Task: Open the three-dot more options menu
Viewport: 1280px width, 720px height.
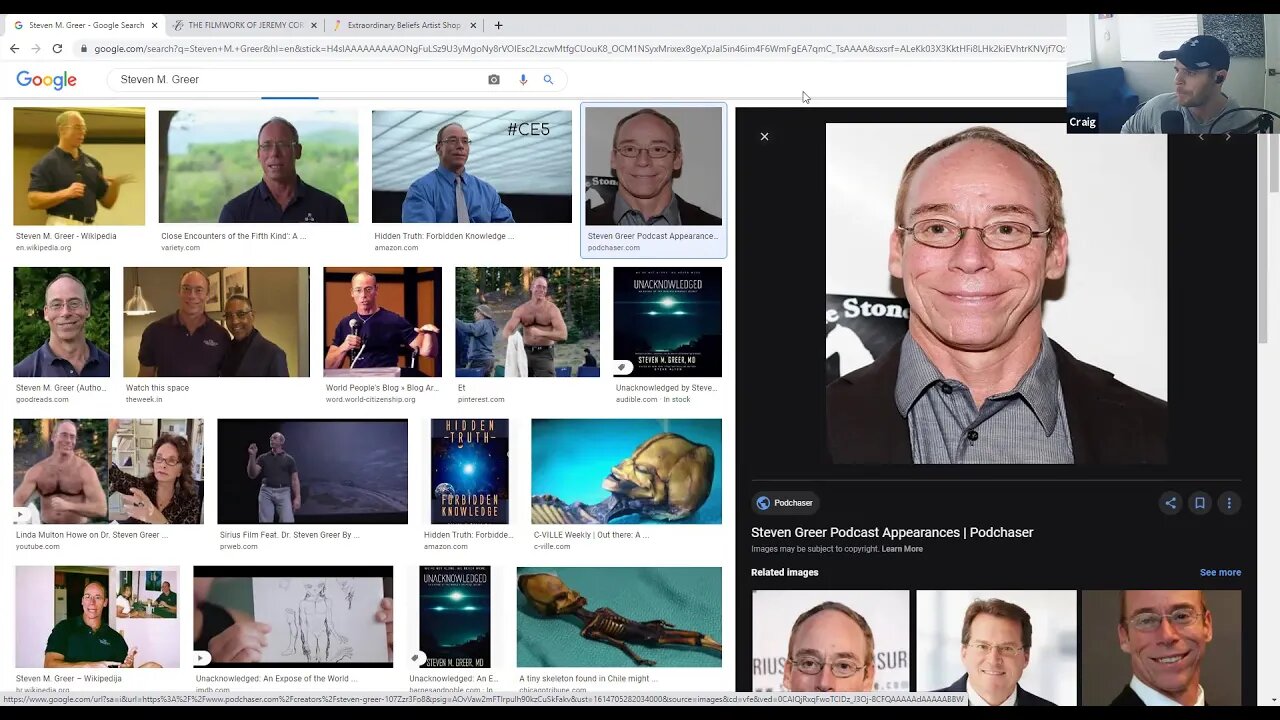Action: coord(1229,503)
